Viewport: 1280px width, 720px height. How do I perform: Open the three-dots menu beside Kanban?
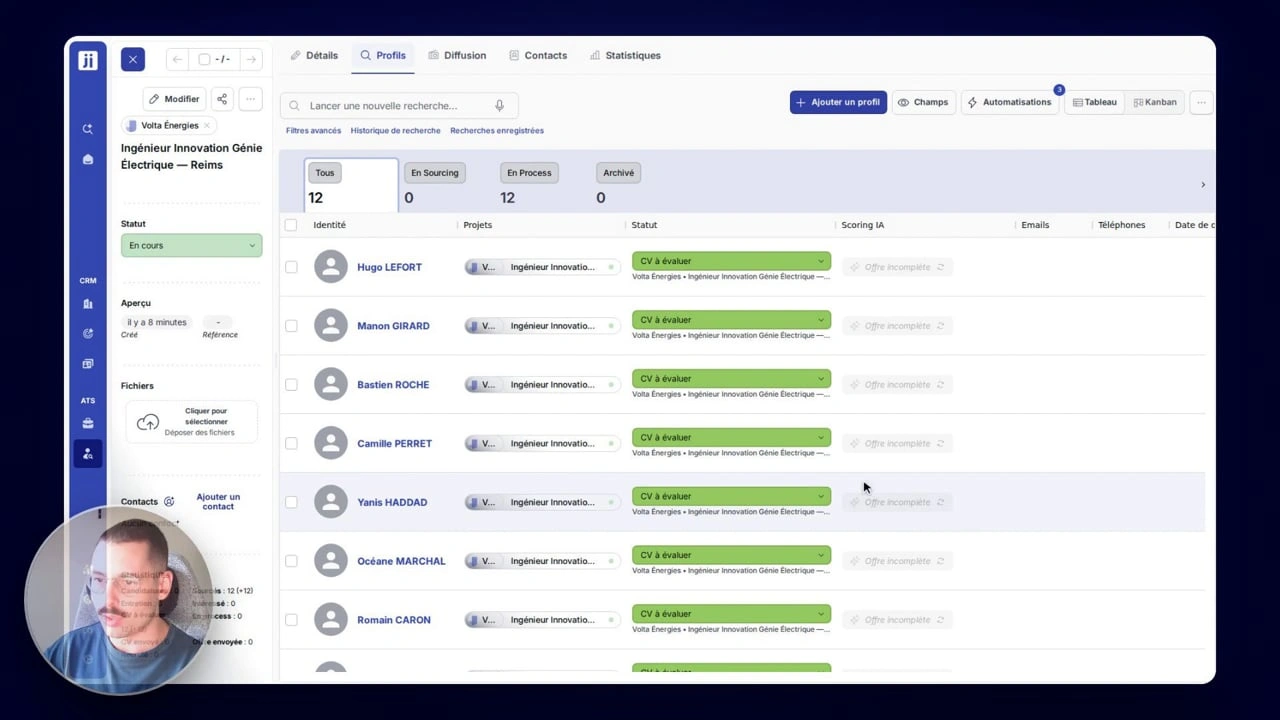click(1201, 102)
